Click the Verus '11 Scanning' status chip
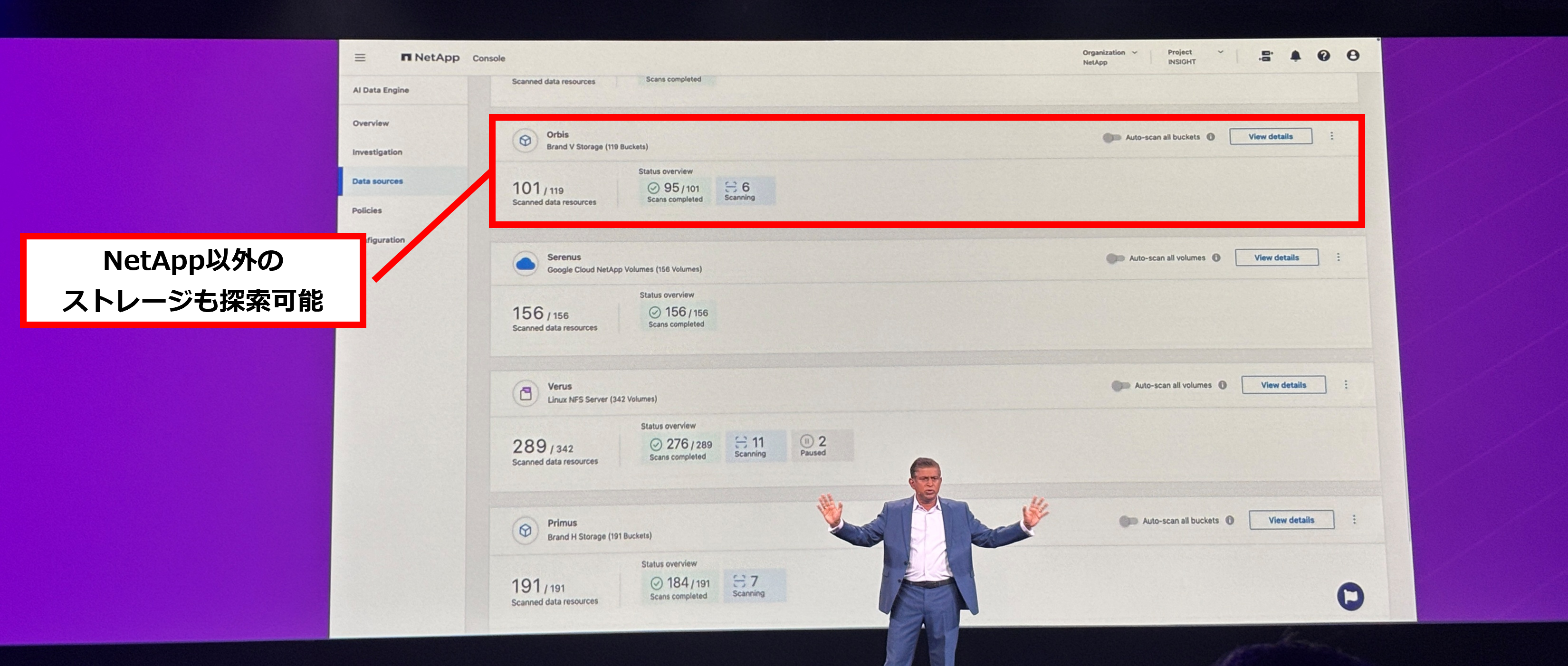1568x666 pixels. coord(755,446)
